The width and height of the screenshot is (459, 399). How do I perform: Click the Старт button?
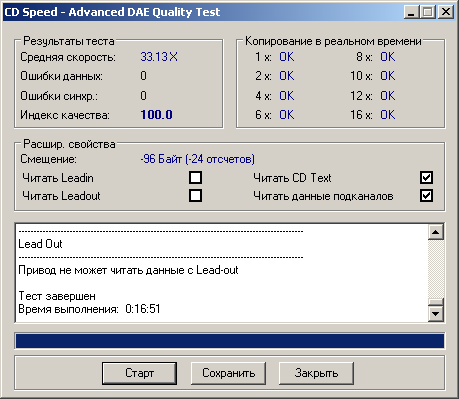[x=139, y=373]
